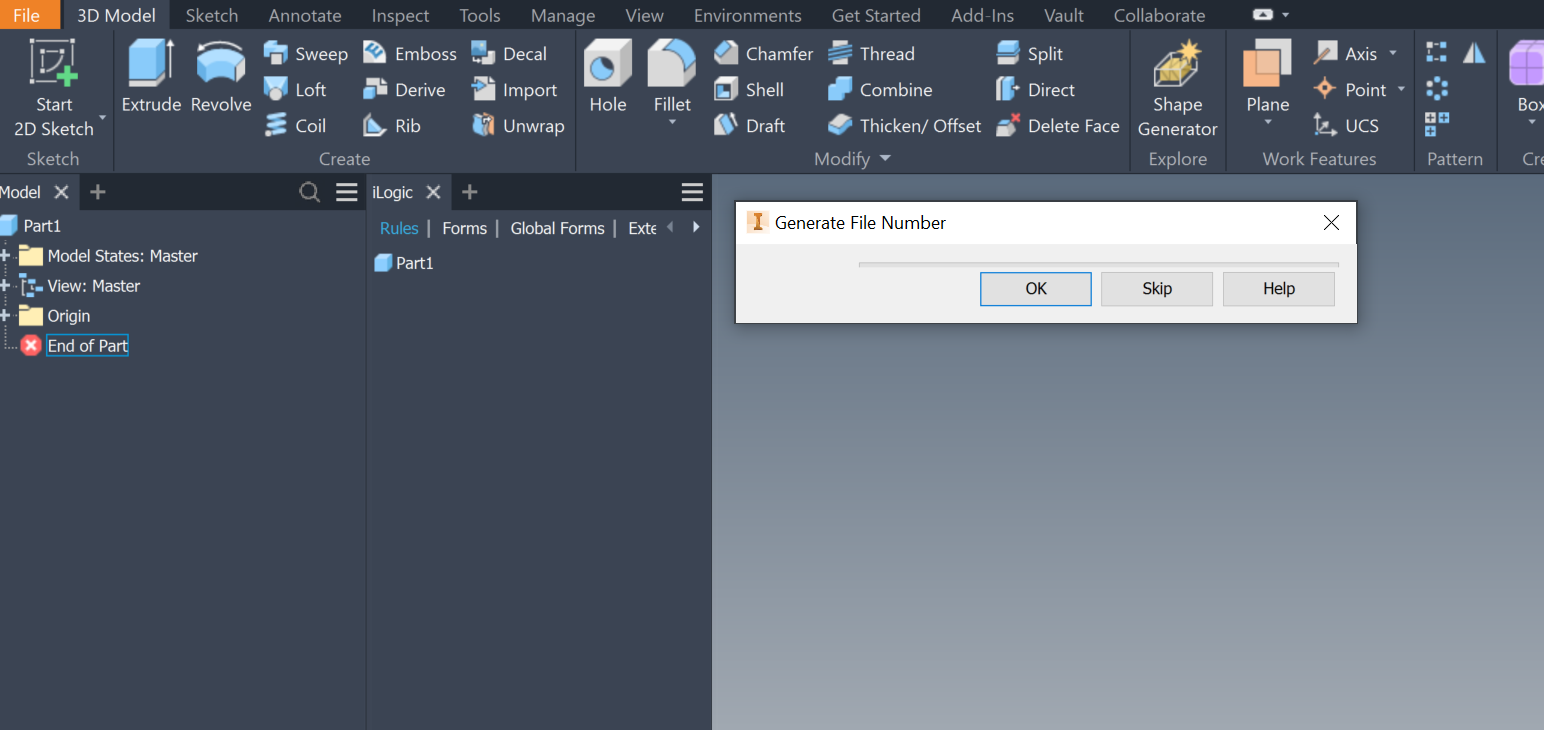
Task: Select the Coil tool
Action: (297, 125)
